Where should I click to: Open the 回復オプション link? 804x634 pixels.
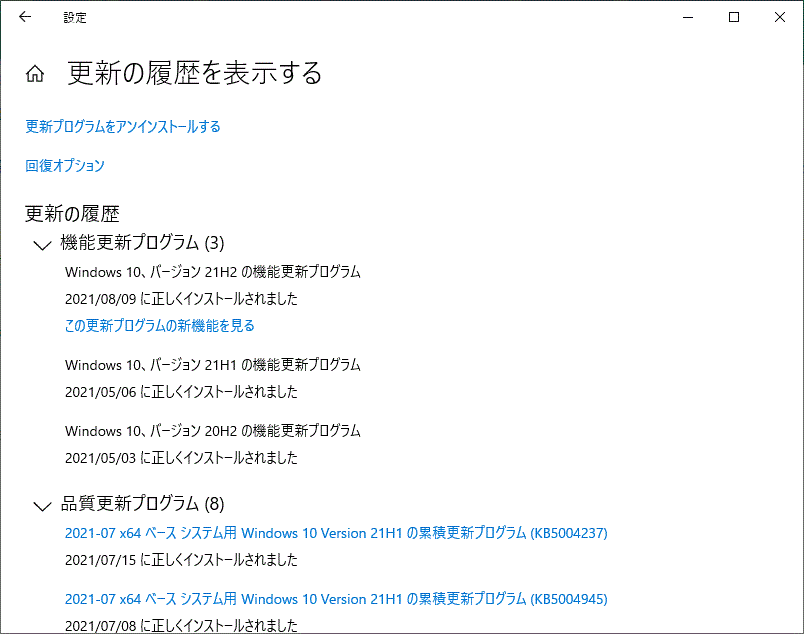tap(65, 166)
